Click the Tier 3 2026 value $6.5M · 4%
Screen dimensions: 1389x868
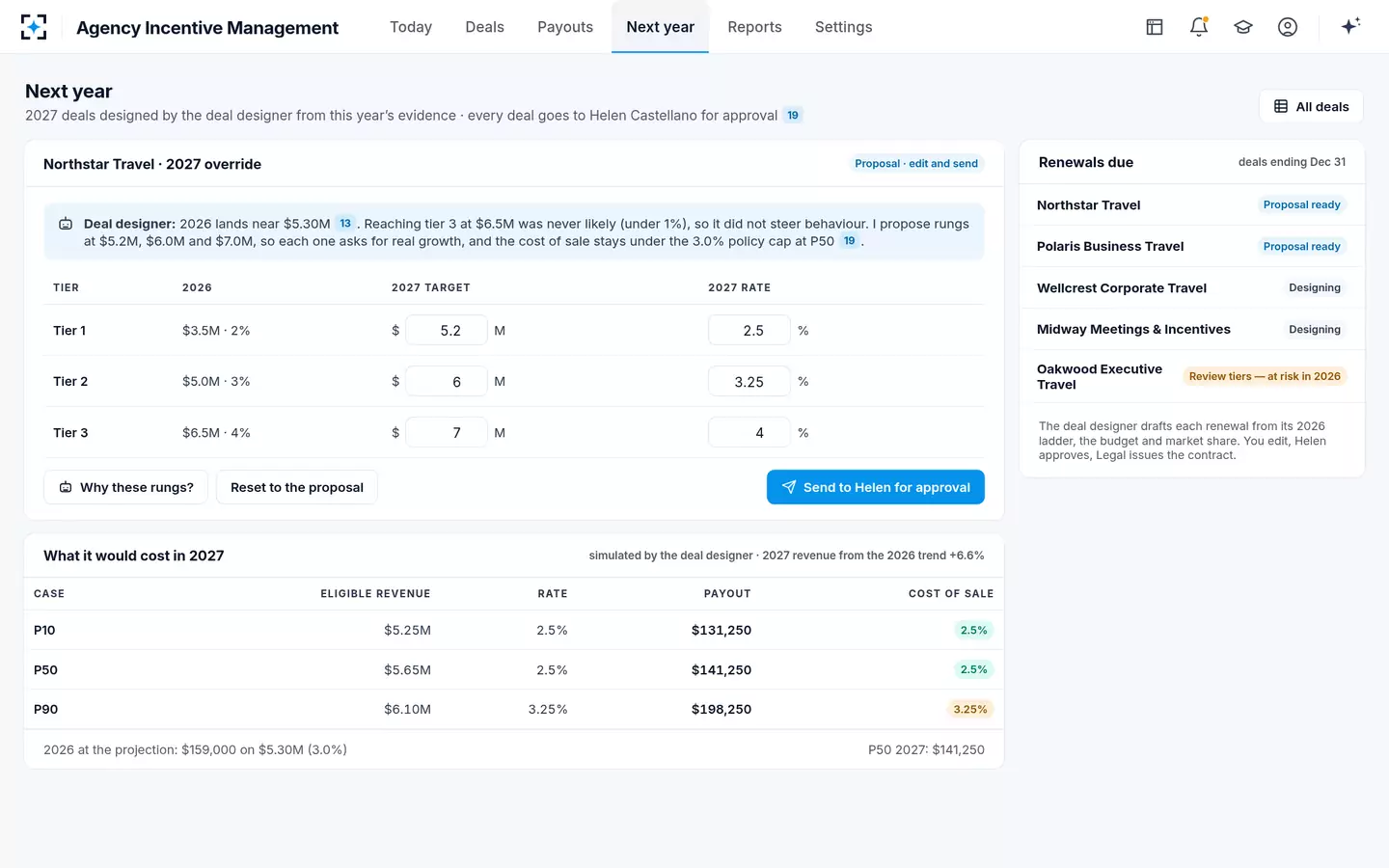216,433
